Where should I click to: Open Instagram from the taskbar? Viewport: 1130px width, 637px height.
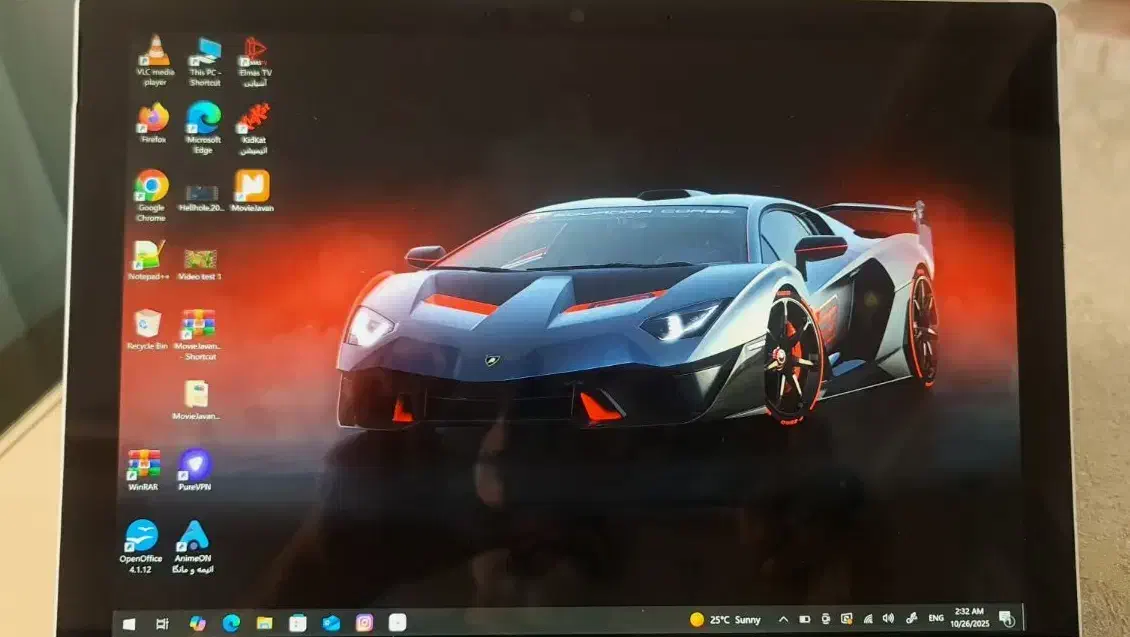(364, 622)
